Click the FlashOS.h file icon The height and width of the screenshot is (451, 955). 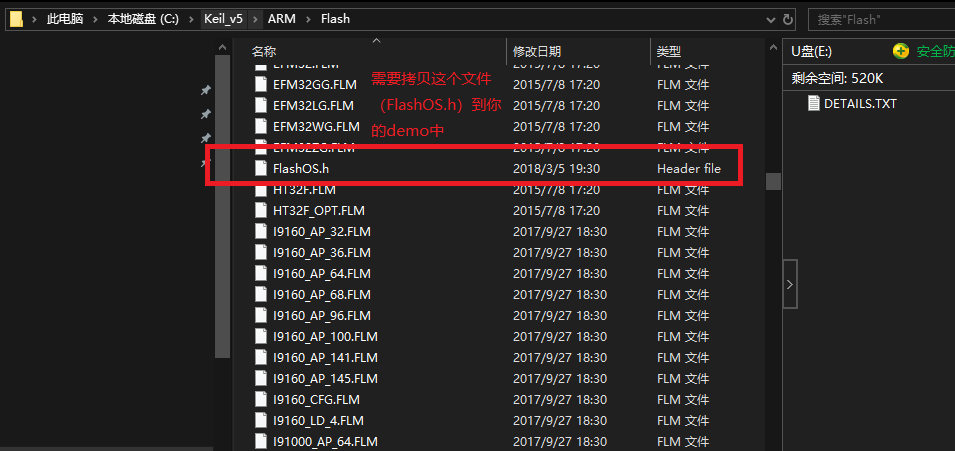tap(262, 168)
